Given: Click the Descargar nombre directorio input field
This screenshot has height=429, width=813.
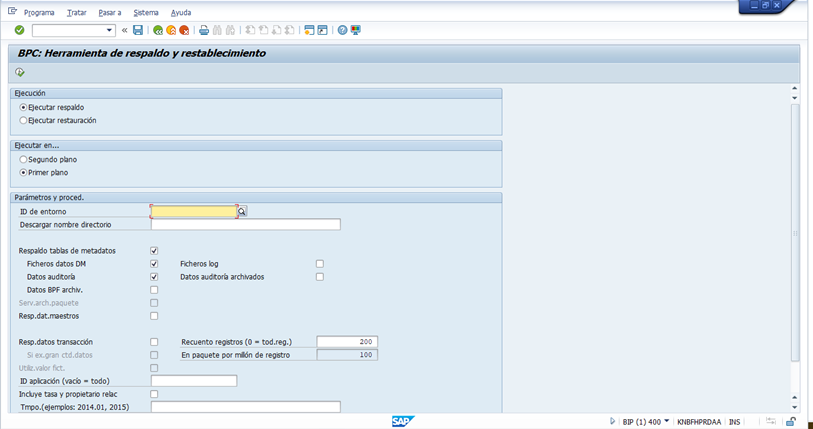Looking at the screenshot, I should tap(245, 224).
